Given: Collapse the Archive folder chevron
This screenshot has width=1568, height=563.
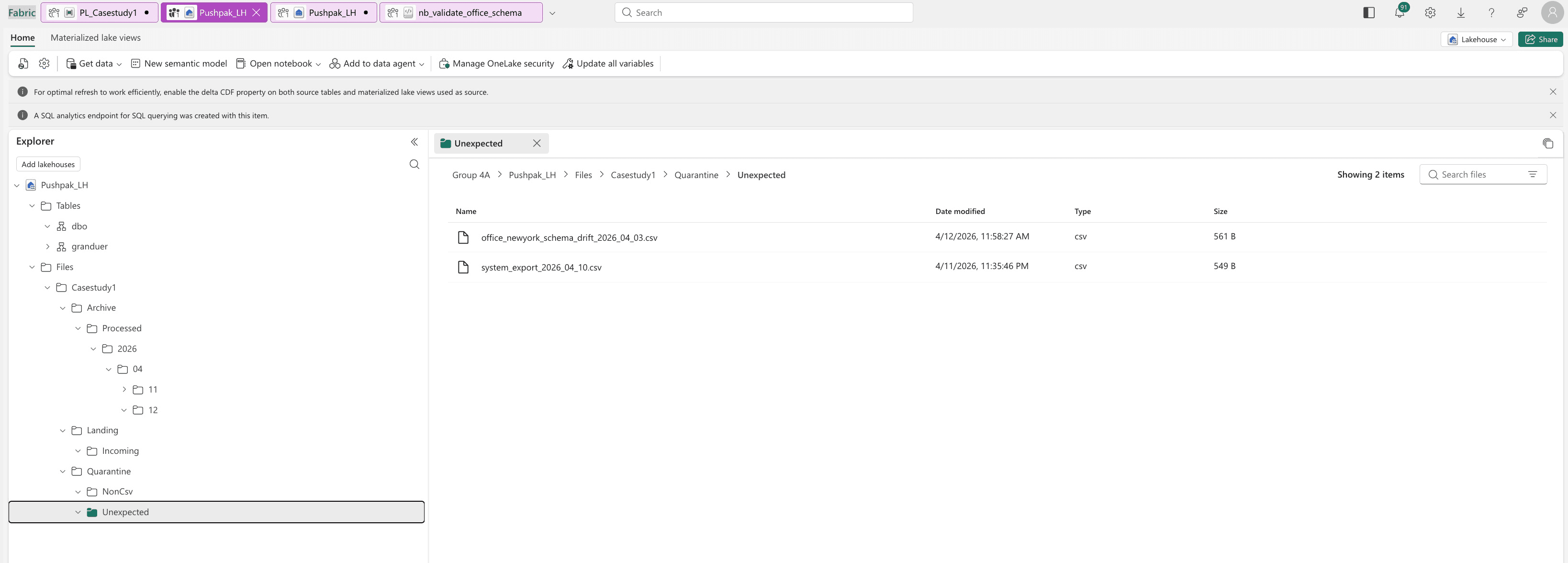Looking at the screenshot, I should (63, 308).
